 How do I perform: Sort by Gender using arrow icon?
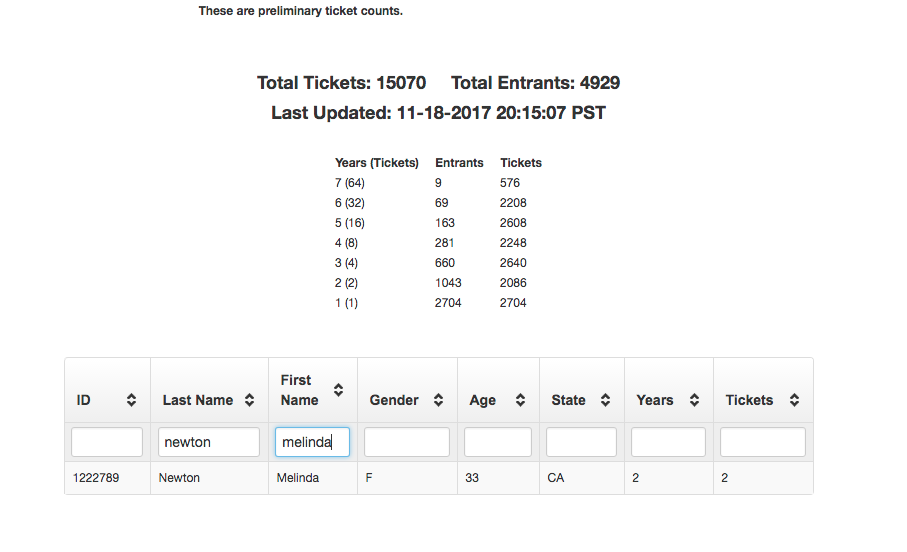[438, 400]
